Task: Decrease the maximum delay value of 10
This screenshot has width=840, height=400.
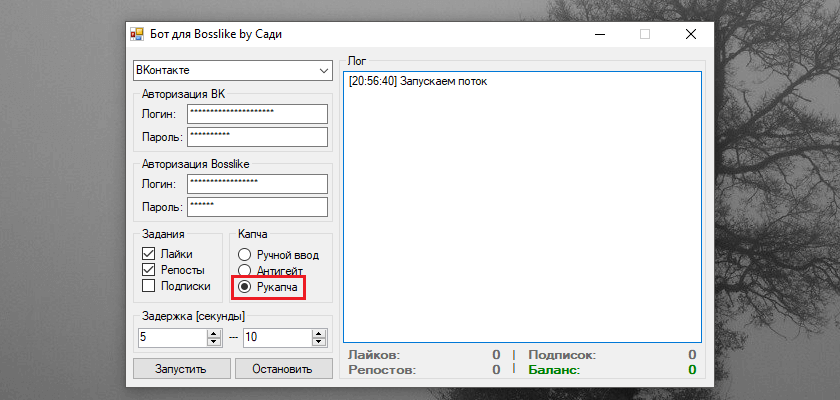Action: 319,342
